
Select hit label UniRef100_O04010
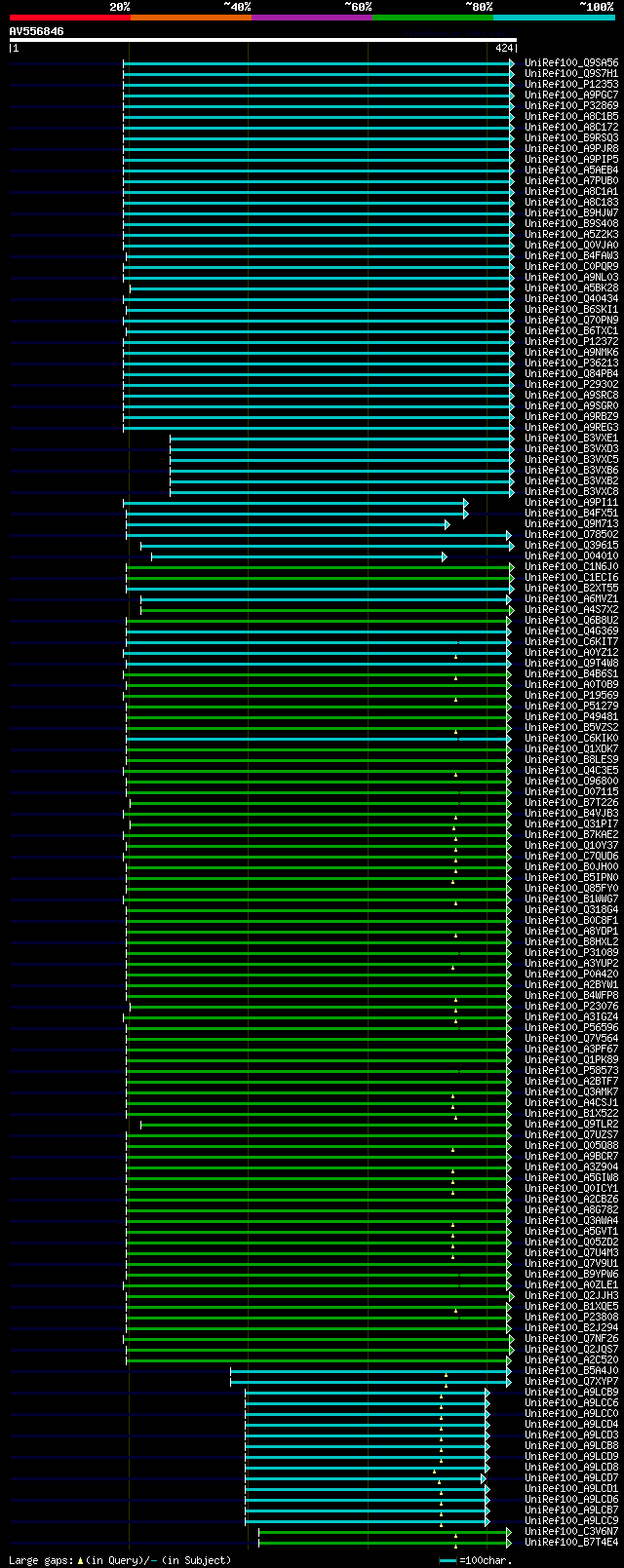[571, 556]
